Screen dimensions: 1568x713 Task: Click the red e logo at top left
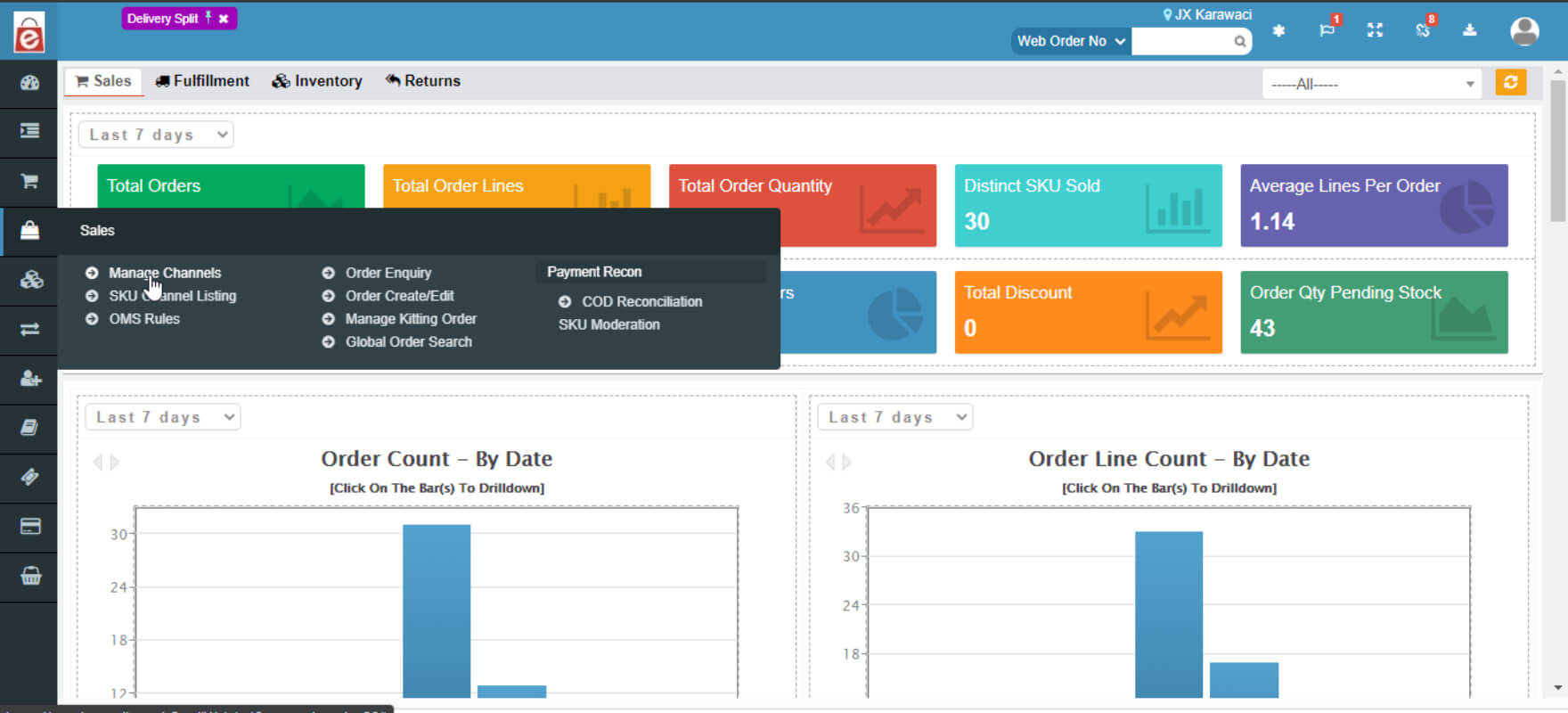(x=29, y=32)
